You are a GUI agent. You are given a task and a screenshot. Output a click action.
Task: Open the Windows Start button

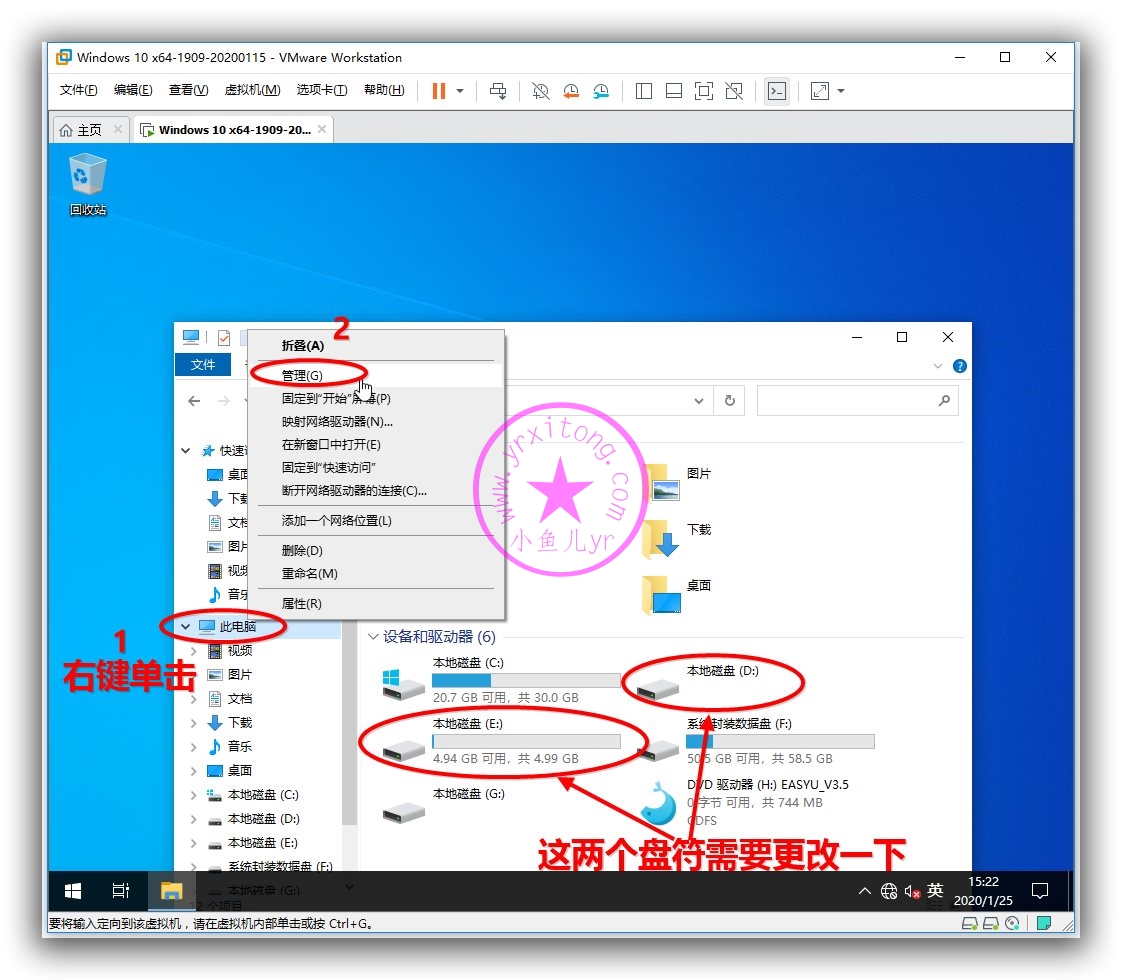point(73,891)
